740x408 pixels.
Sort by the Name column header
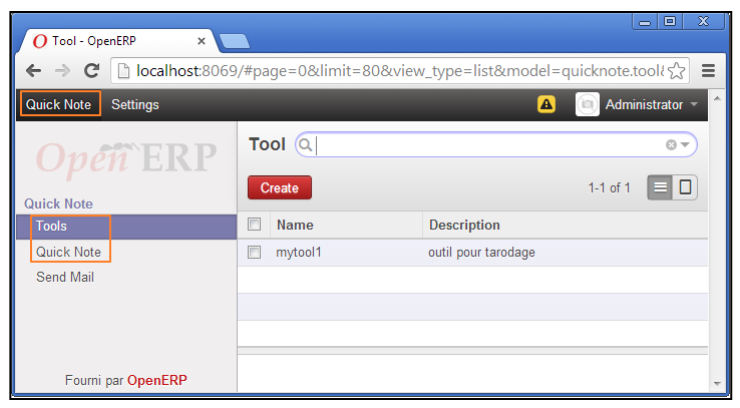295,225
